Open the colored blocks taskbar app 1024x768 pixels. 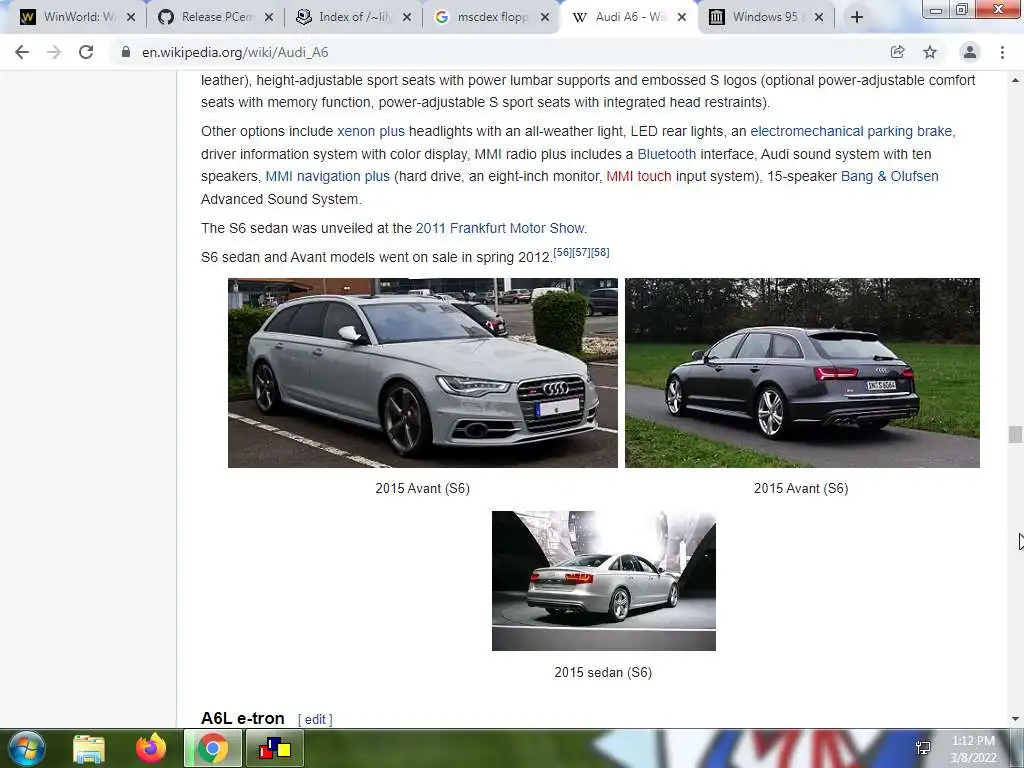[275, 748]
